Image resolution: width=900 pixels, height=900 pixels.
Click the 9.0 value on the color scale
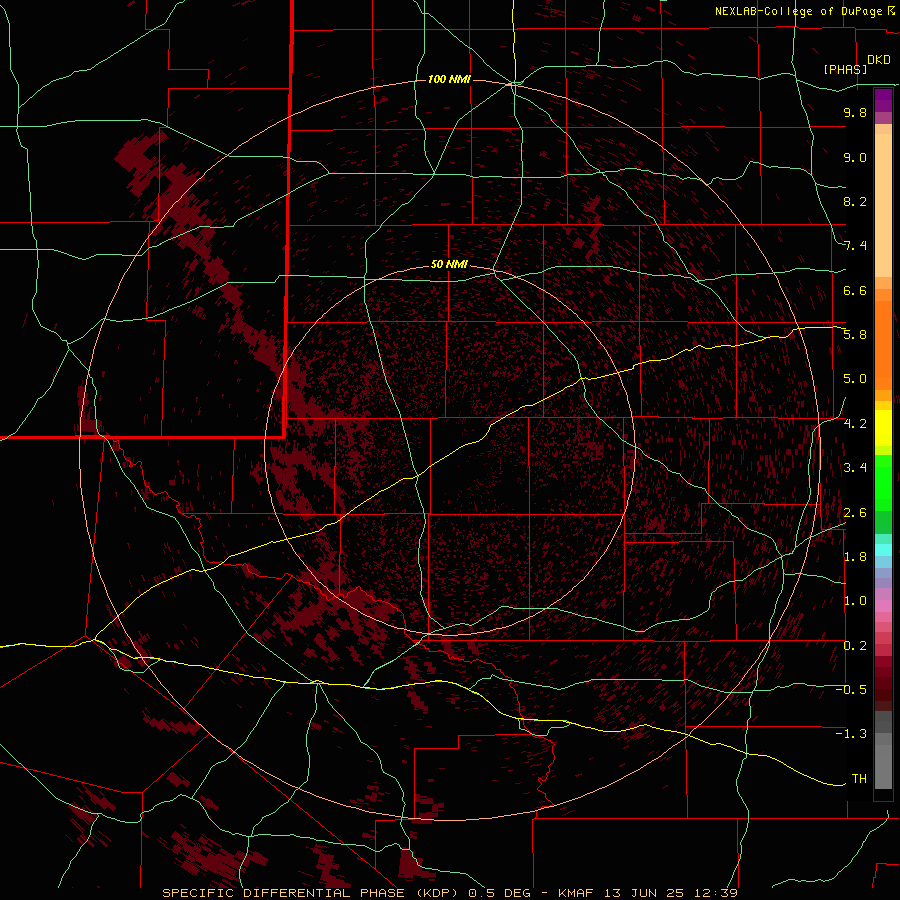coord(855,157)
